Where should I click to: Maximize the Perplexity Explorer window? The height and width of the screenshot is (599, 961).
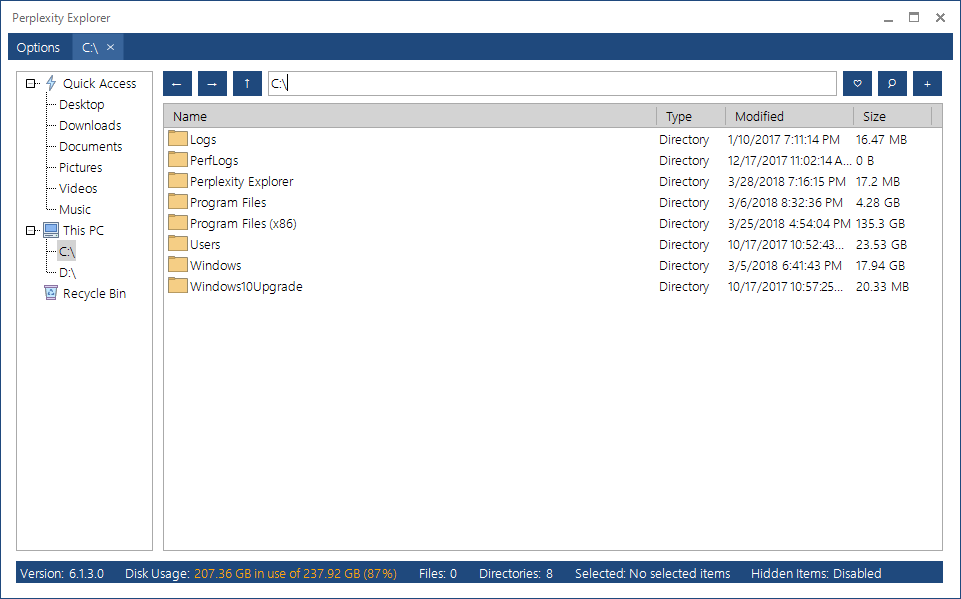914,18
